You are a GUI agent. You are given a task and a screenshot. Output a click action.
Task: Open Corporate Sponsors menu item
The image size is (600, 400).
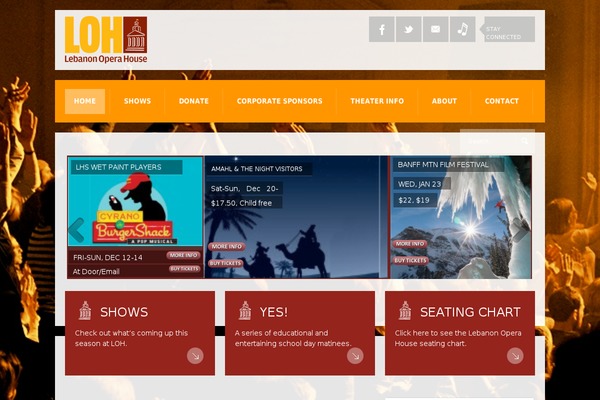click(x=280, y=101)
